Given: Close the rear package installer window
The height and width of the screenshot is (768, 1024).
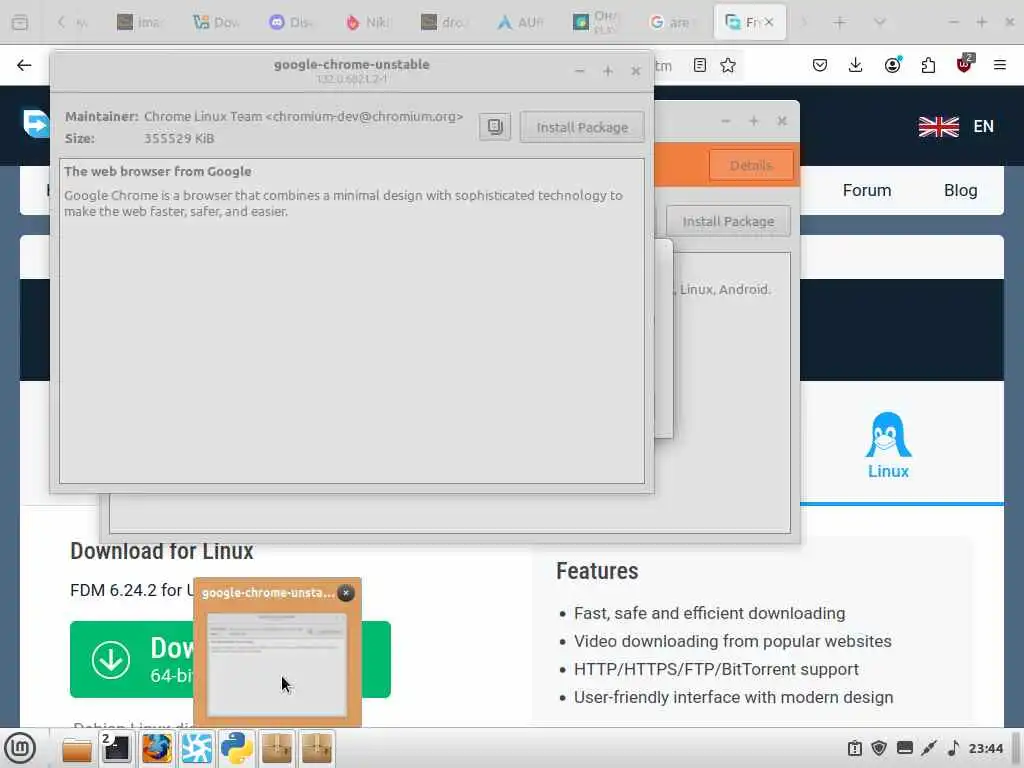Looking at the screenshot, I should 782,121.
